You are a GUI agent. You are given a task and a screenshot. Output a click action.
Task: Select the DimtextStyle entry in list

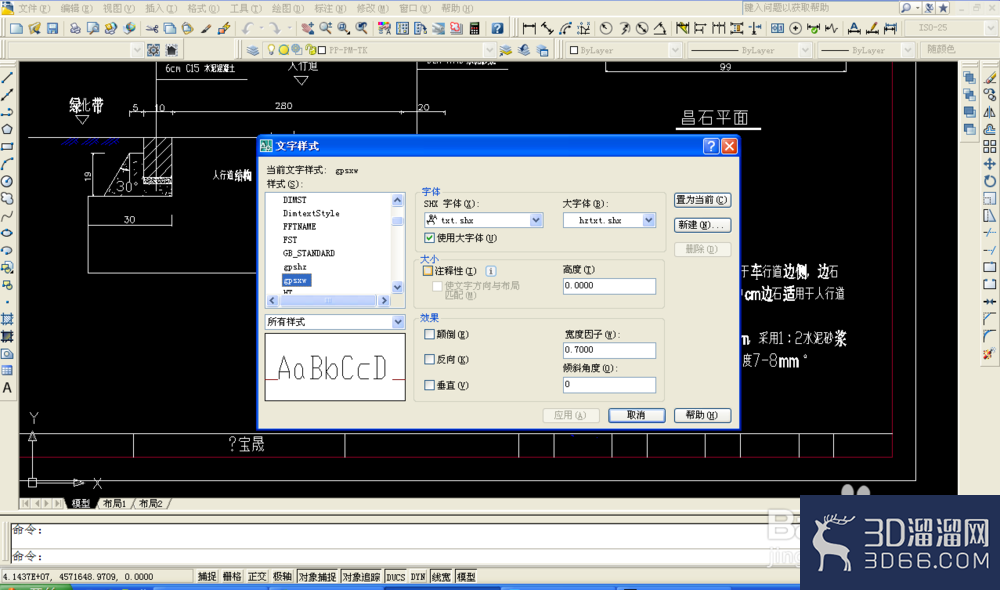pyautogui.click(x=311, y=213)
